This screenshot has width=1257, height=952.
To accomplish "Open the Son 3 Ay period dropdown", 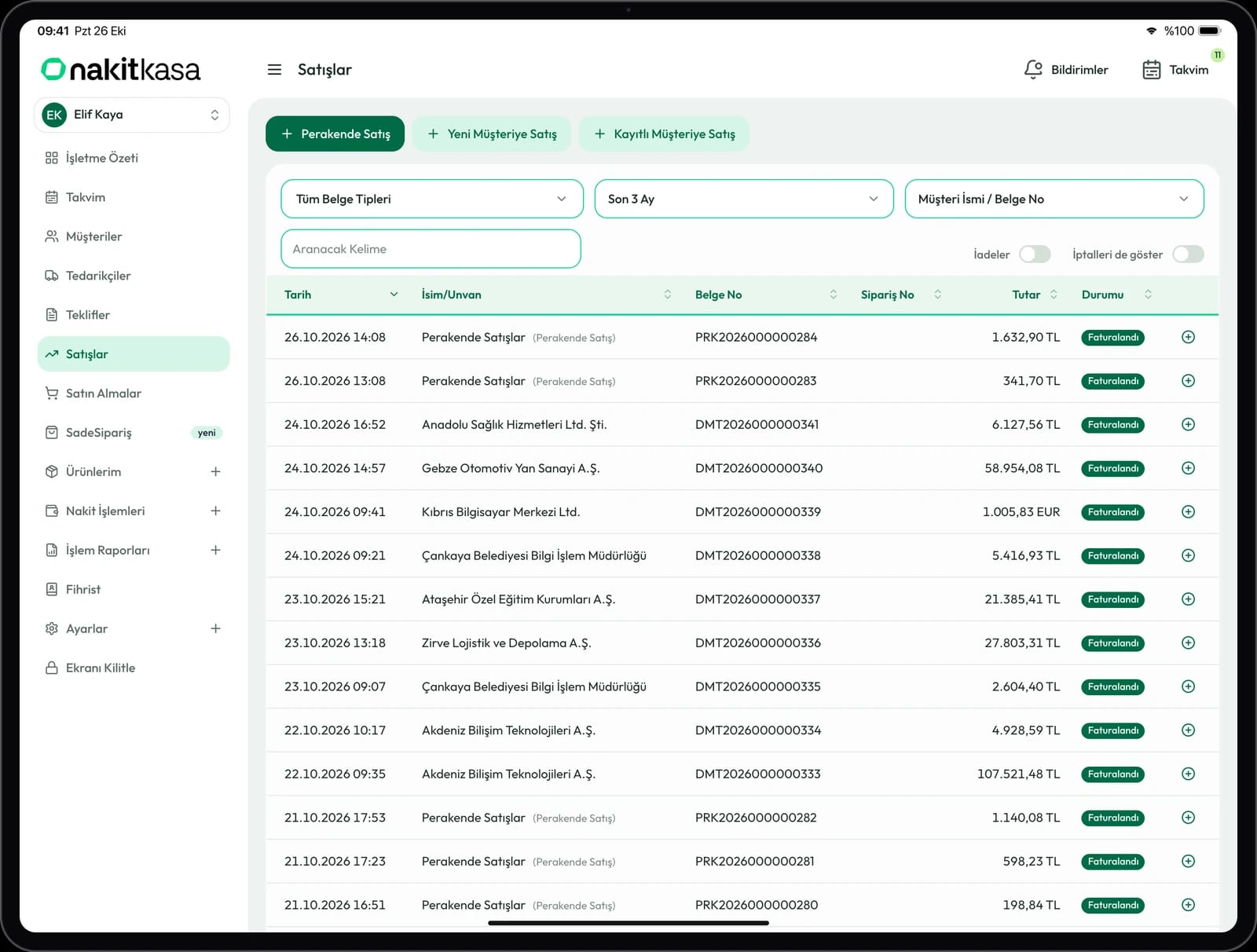I will pos(744,199).
